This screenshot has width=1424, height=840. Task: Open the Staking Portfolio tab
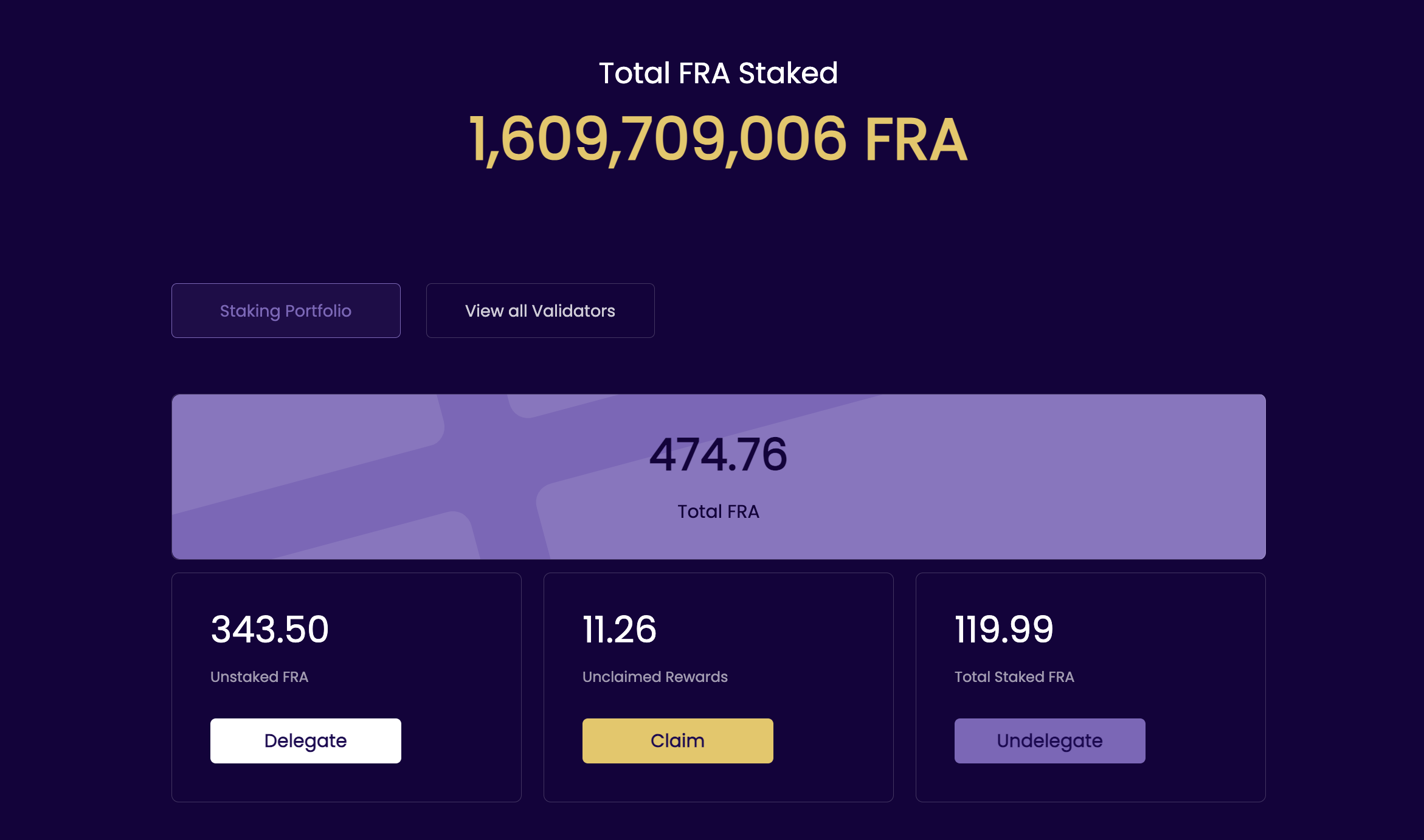[x=286, y=311]
